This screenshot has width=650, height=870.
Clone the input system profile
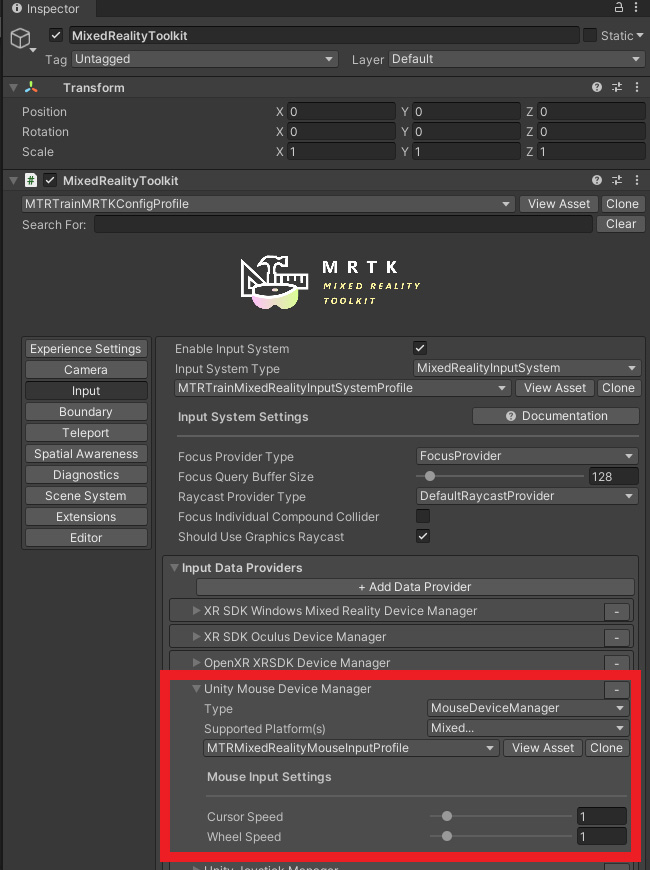[618, 388]
